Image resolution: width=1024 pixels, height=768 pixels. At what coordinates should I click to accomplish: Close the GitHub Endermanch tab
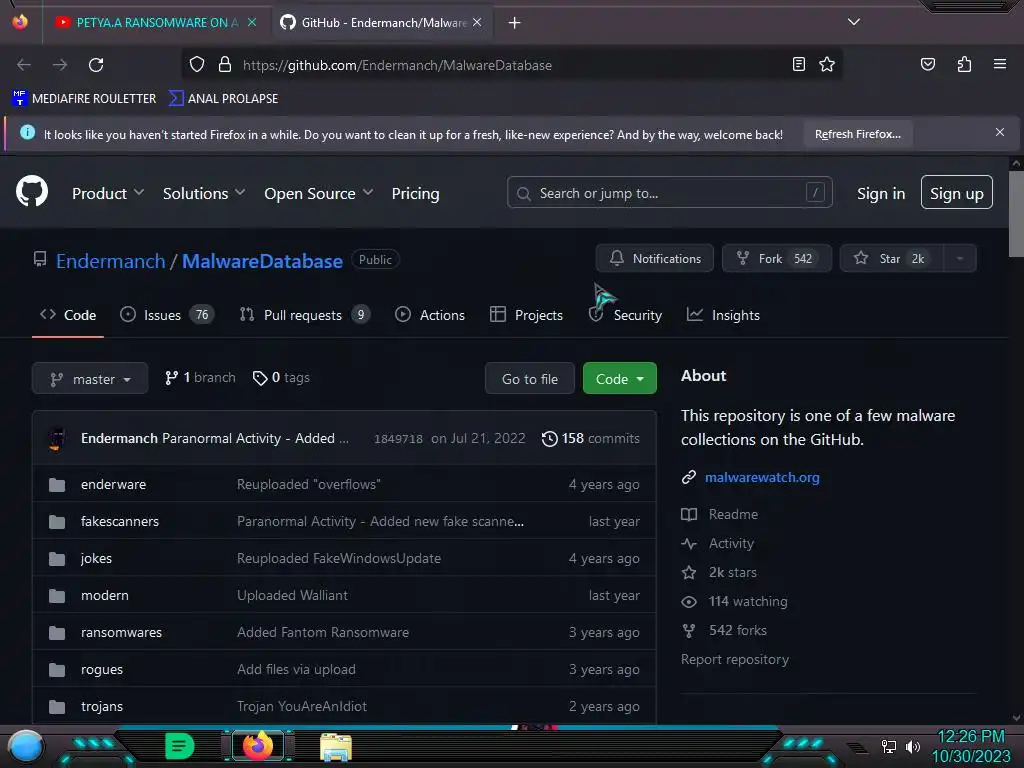pyautogui.click(x=477, y=22)
